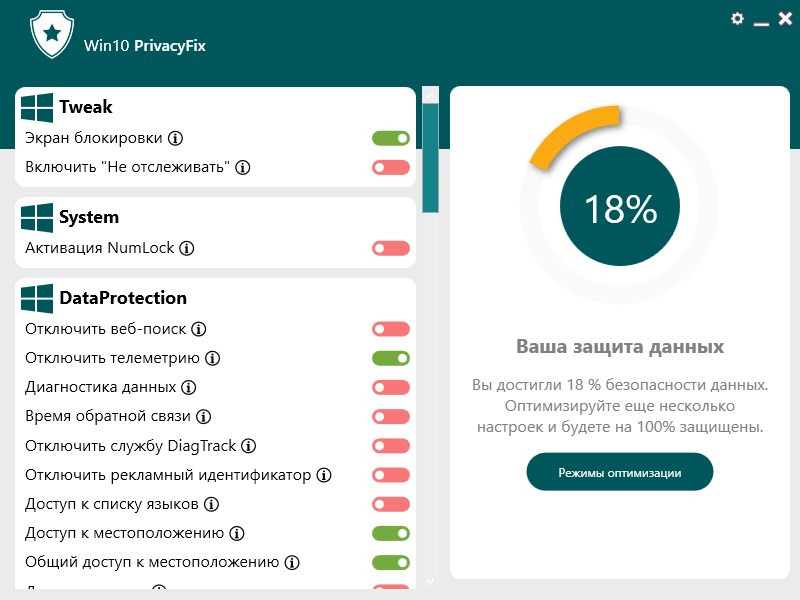Enable the "Отключить веб-поиск" toggle
Image resolution: width=800 pixels, height=600 pixels.
pos(391,328)
